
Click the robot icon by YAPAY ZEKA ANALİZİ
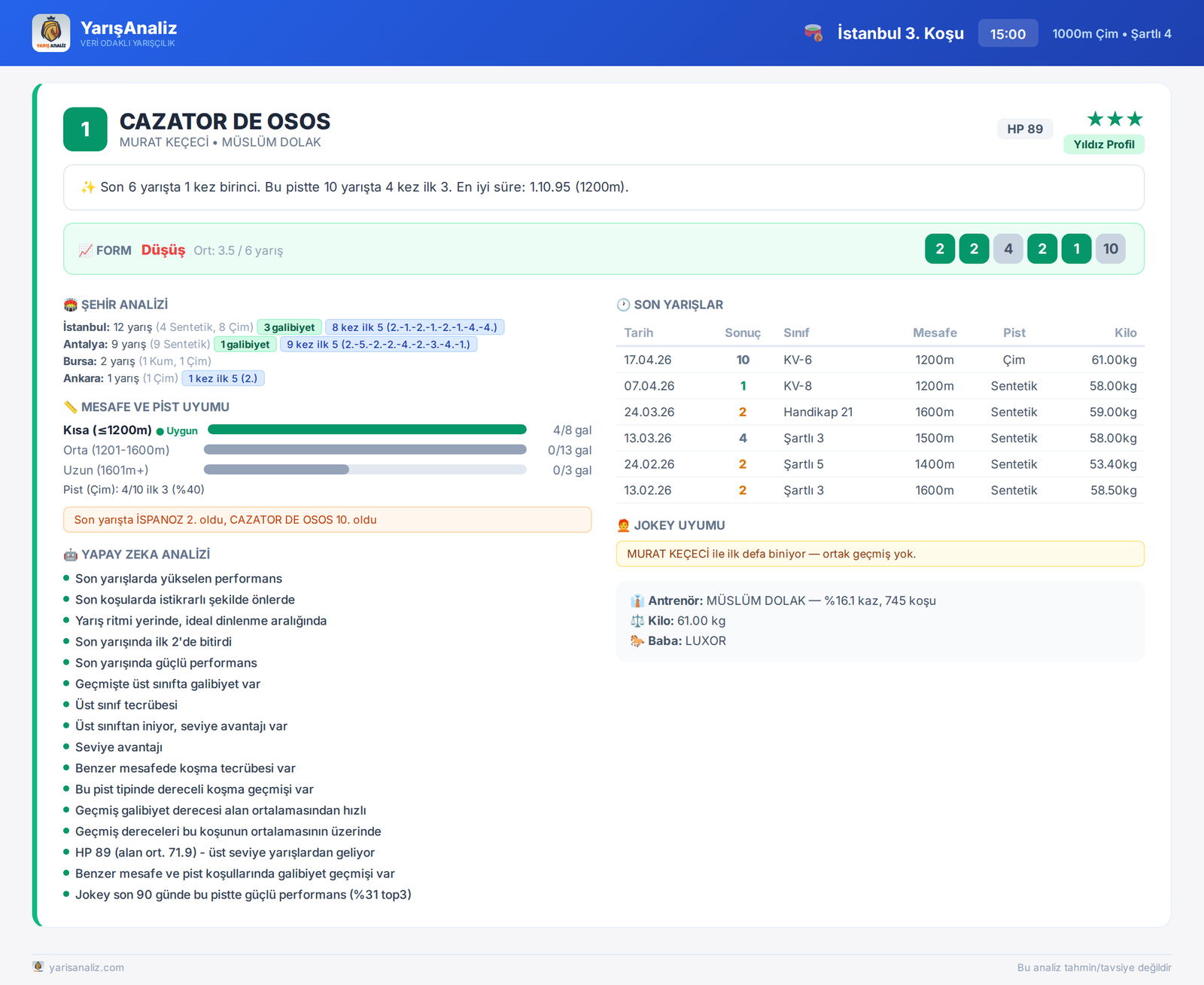(x=71, y=555)
